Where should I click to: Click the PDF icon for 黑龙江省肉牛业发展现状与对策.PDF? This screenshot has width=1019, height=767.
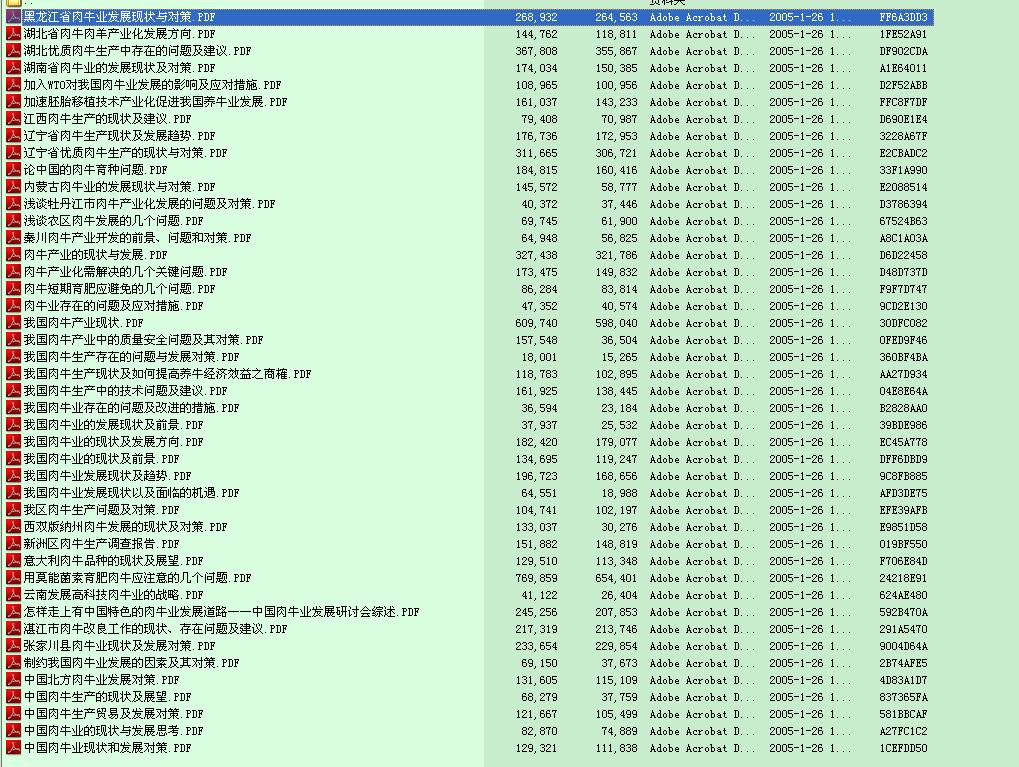click(13, 18)
